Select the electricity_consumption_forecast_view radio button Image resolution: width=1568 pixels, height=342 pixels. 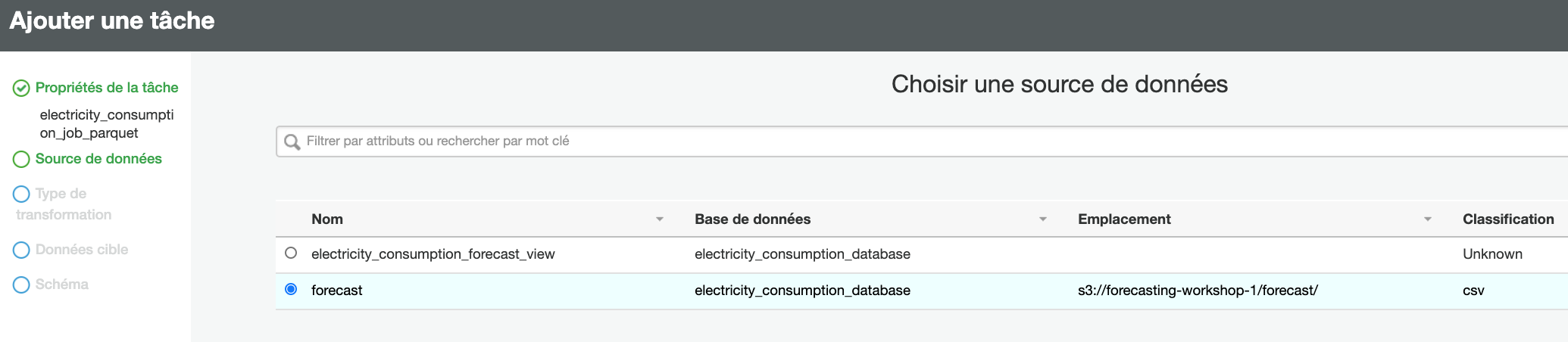pos(291,253)
